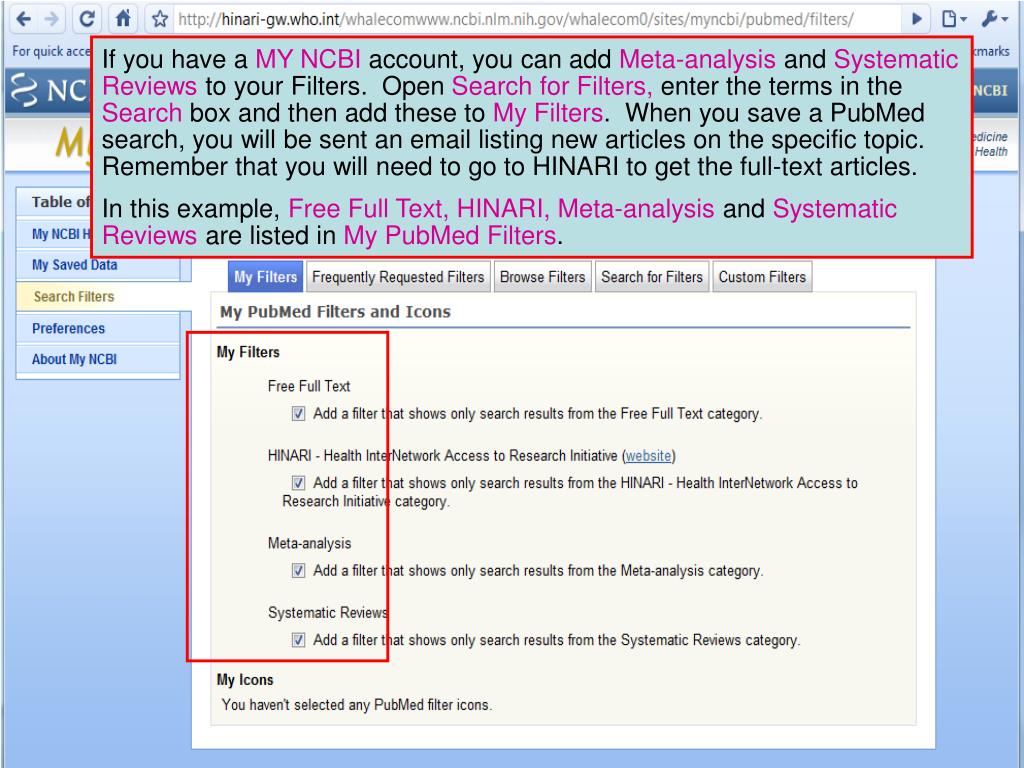Screen dimensions: 1024x768
Task: Open the Search for Filters tab
Action: [652, 277]
